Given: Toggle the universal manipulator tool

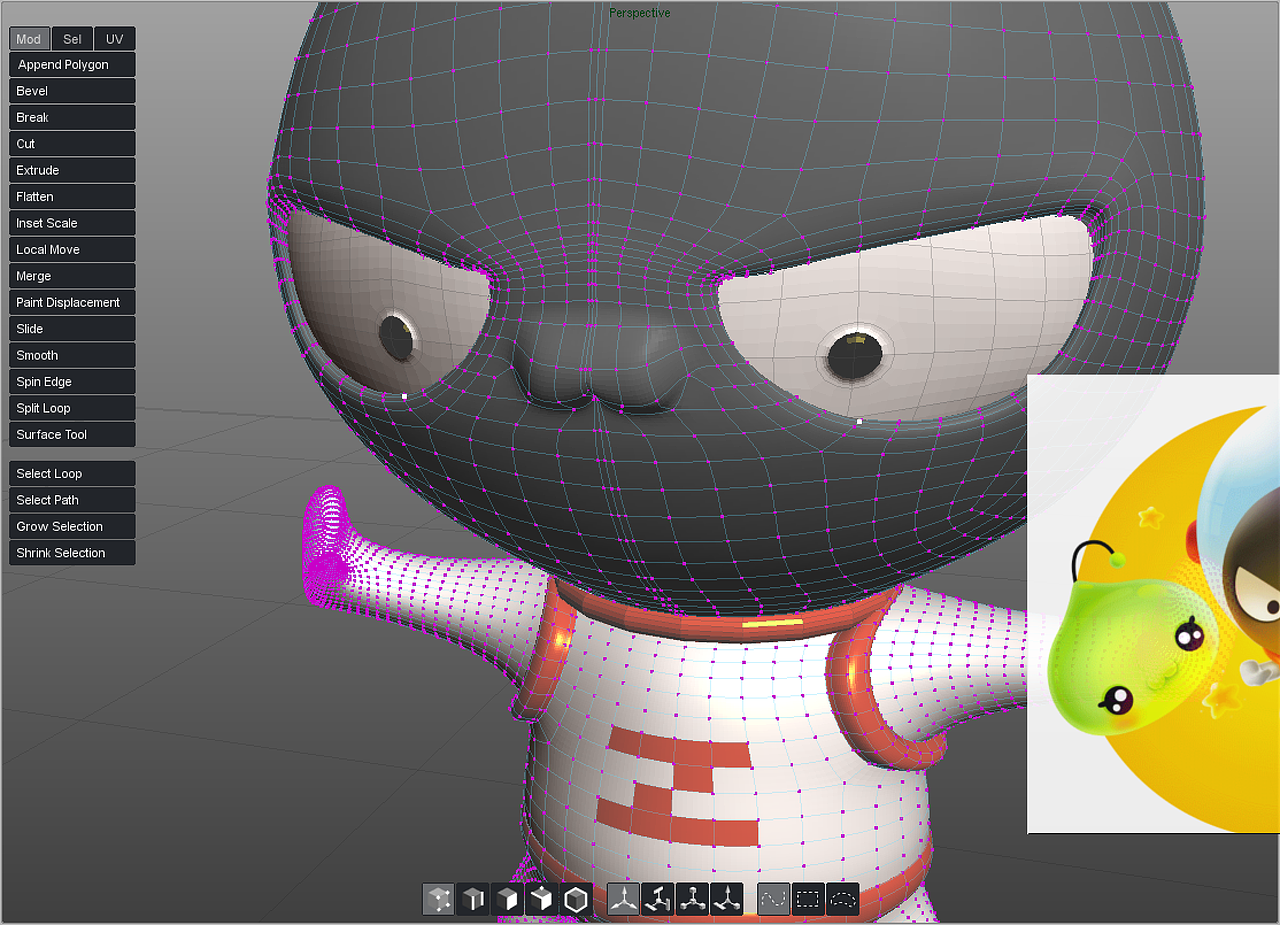Looking at the screenshot, I should tap(727, 899).
